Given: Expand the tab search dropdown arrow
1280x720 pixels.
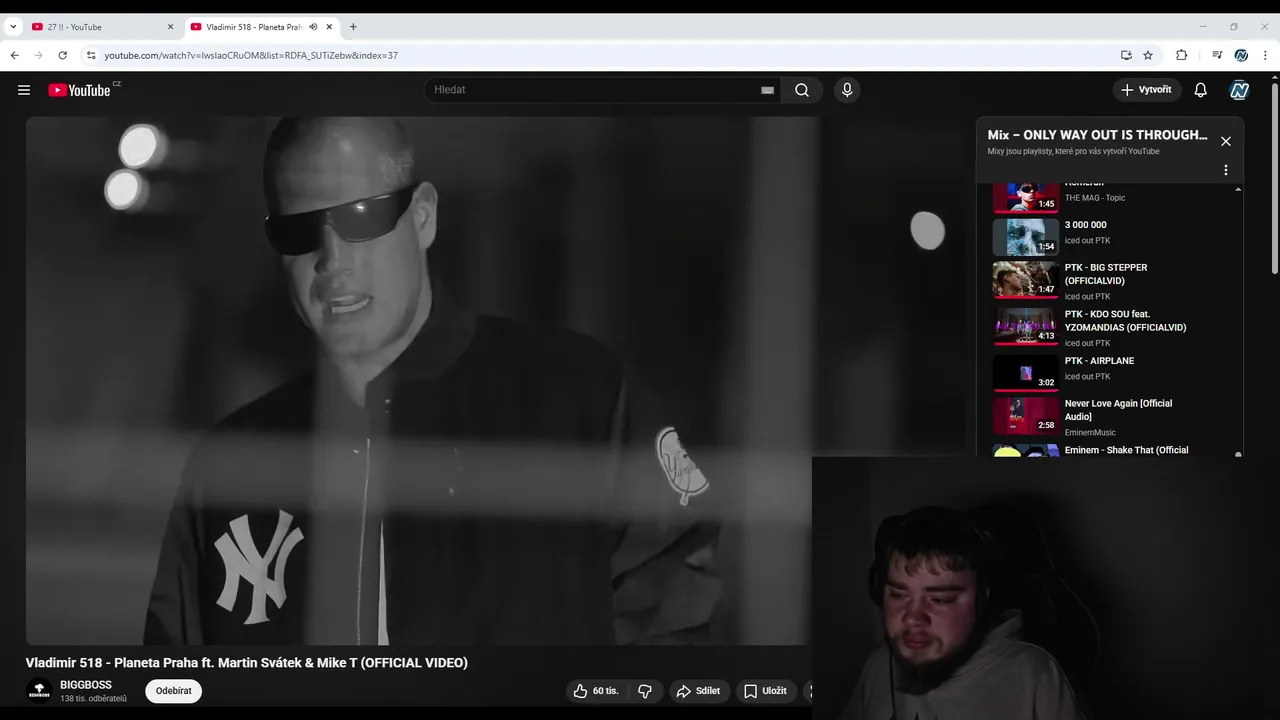Looking at the screenshot, I should 13,27.
